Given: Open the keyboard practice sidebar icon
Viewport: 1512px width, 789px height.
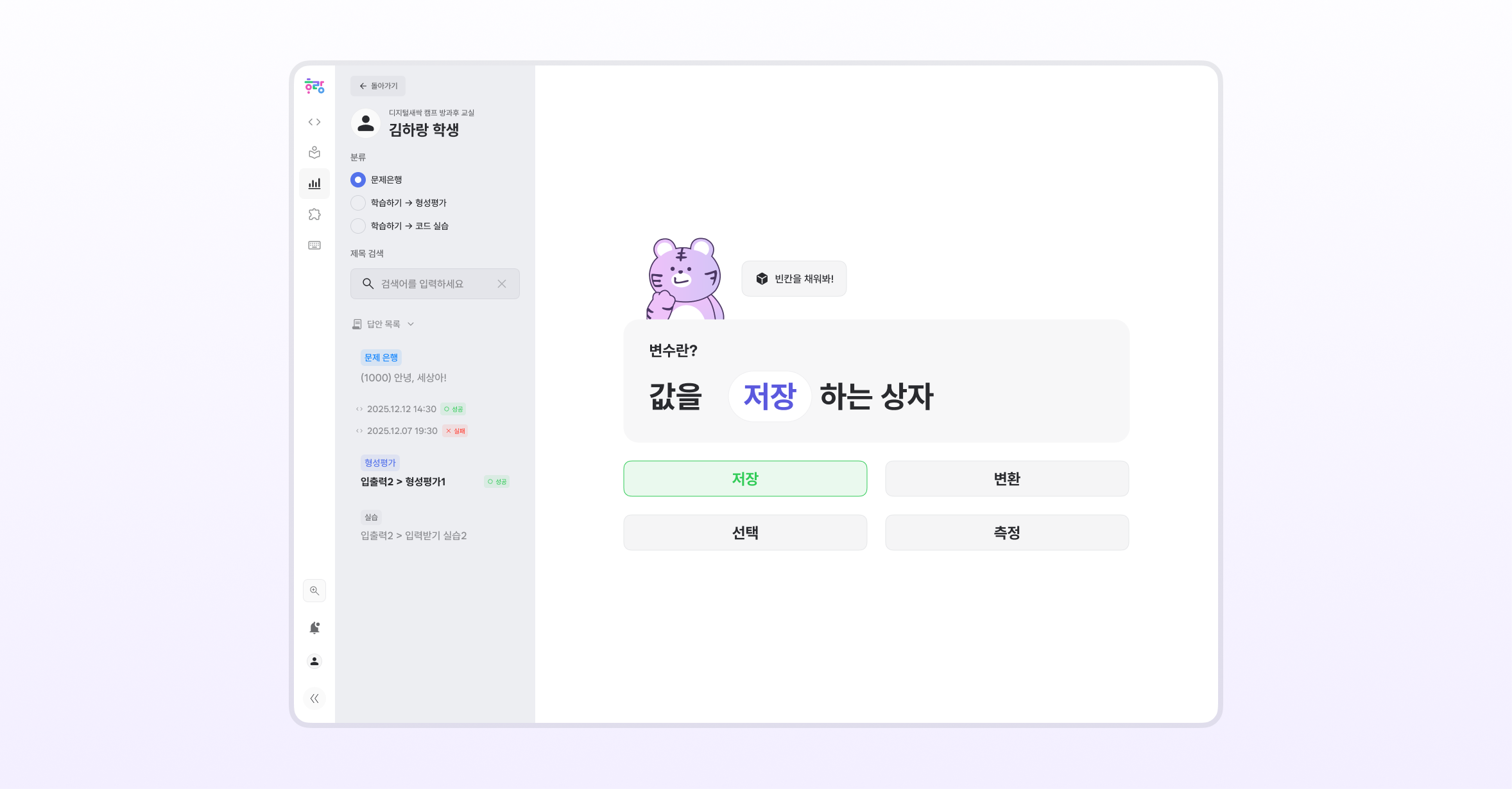Looking at the screenshot, I should [x=314, y=245].
